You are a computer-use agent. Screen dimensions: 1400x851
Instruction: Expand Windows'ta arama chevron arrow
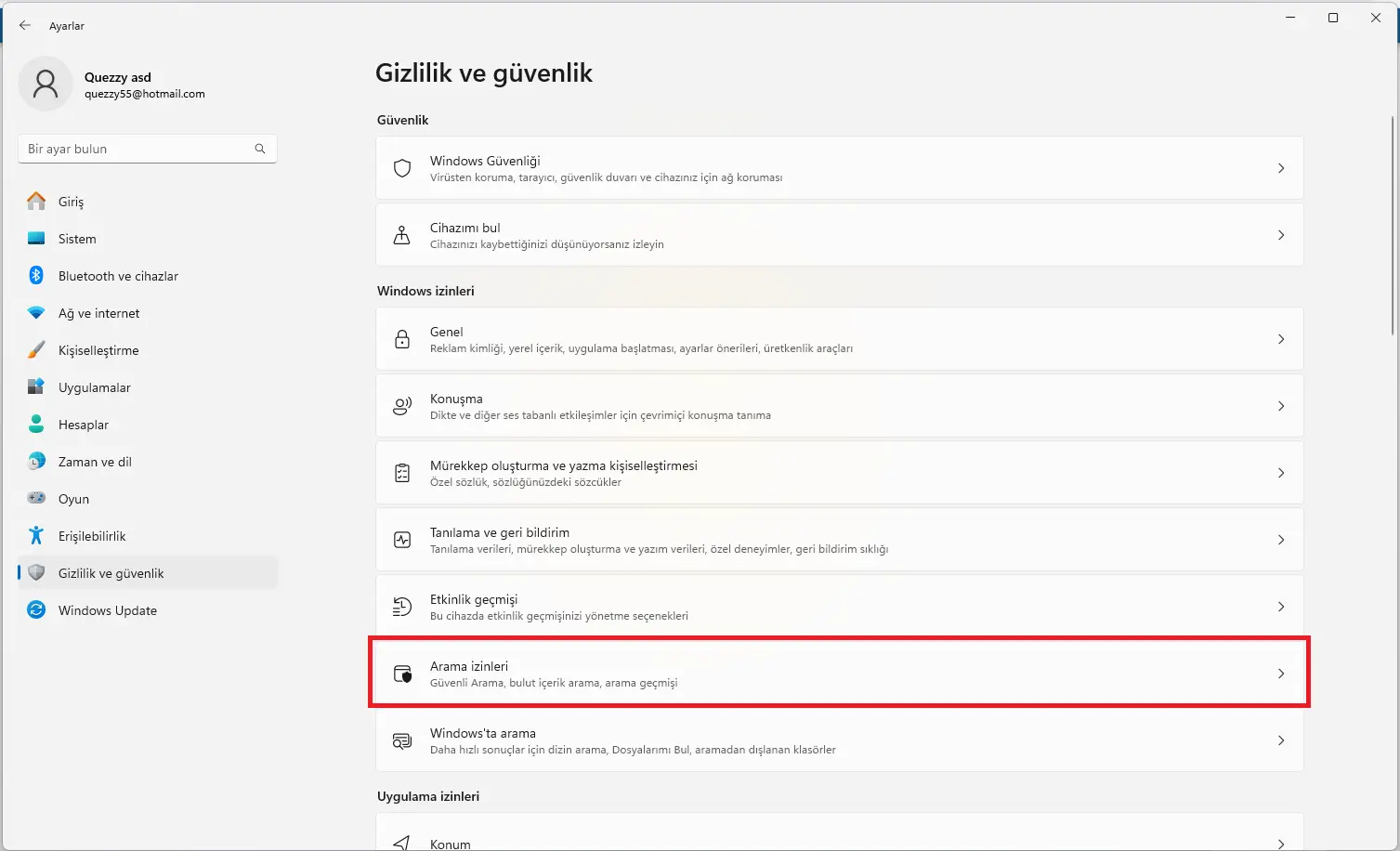(1281, 740)
